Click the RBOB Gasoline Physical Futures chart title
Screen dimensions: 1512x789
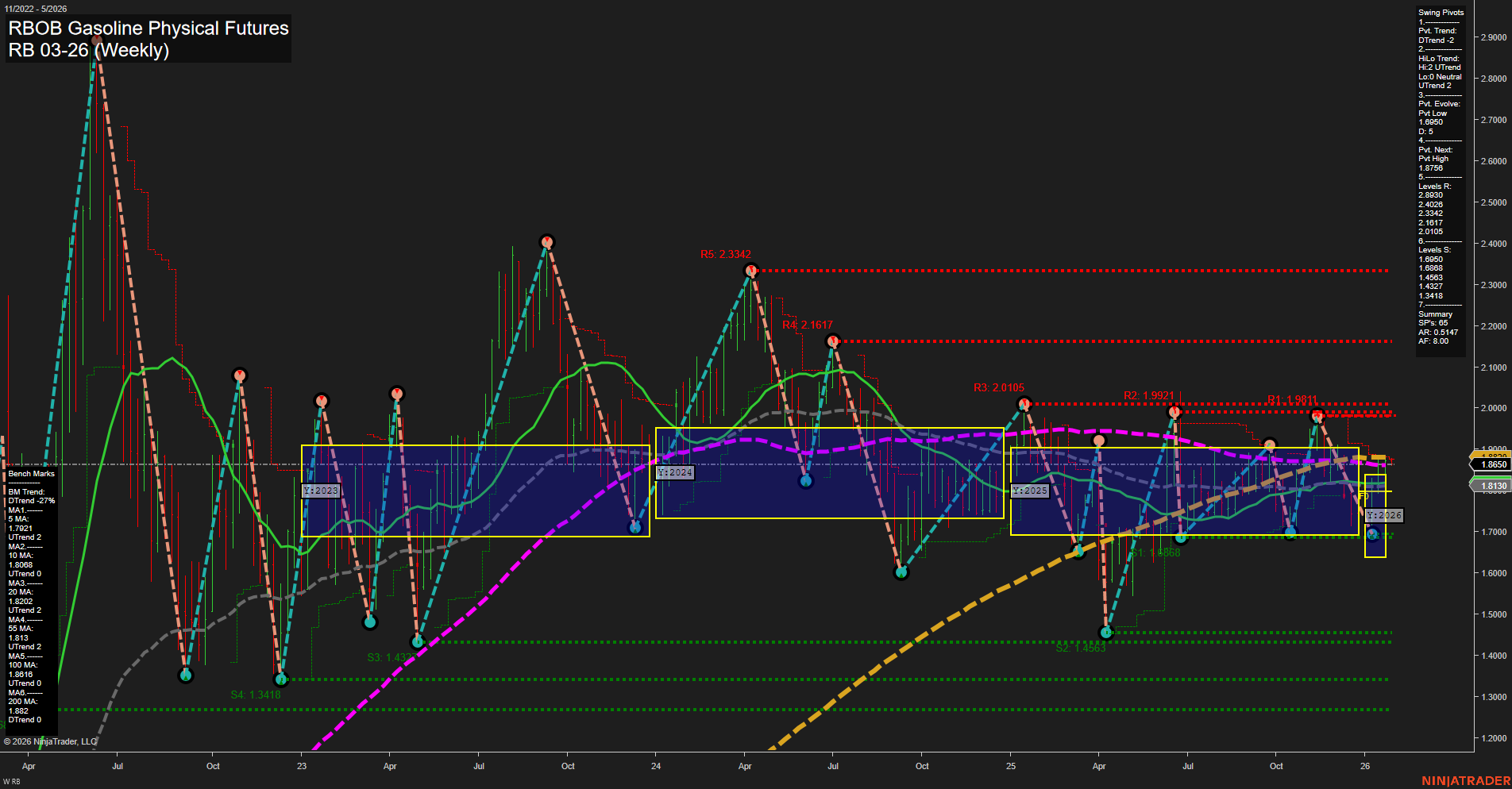point(148,29)
